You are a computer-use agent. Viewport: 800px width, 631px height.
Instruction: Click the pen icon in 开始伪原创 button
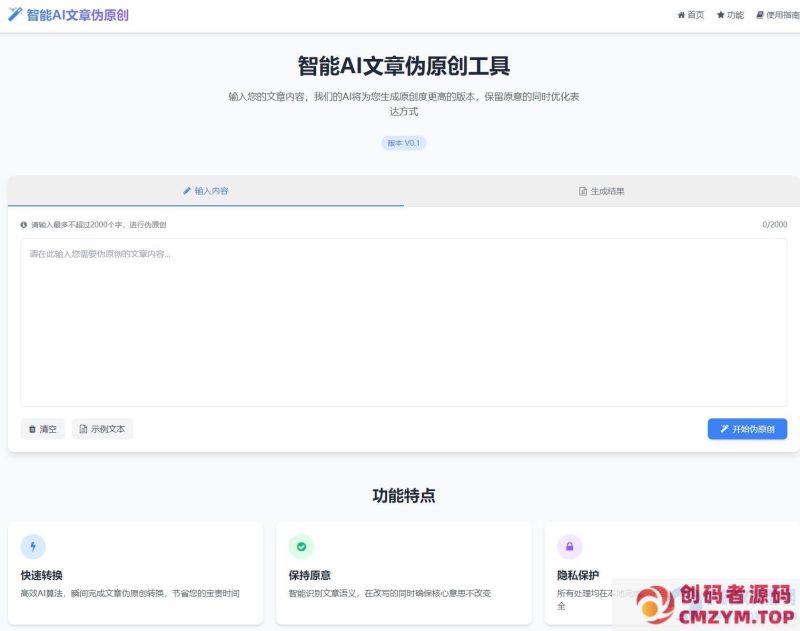[x=724, y=428]
